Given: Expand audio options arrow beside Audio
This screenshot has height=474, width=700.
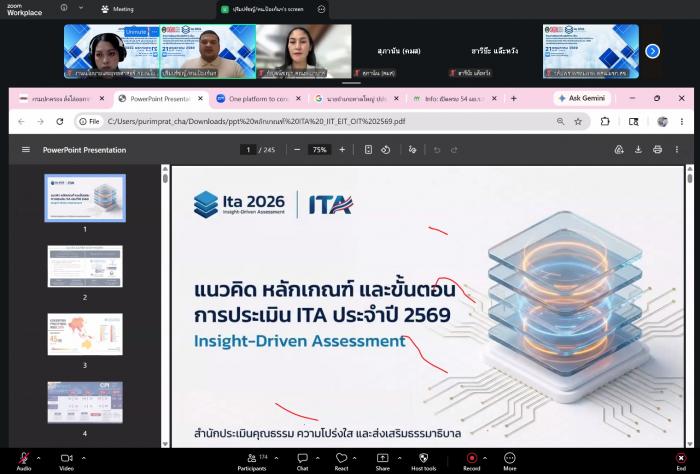Looking at the screenshot, I should coord(38,458).
